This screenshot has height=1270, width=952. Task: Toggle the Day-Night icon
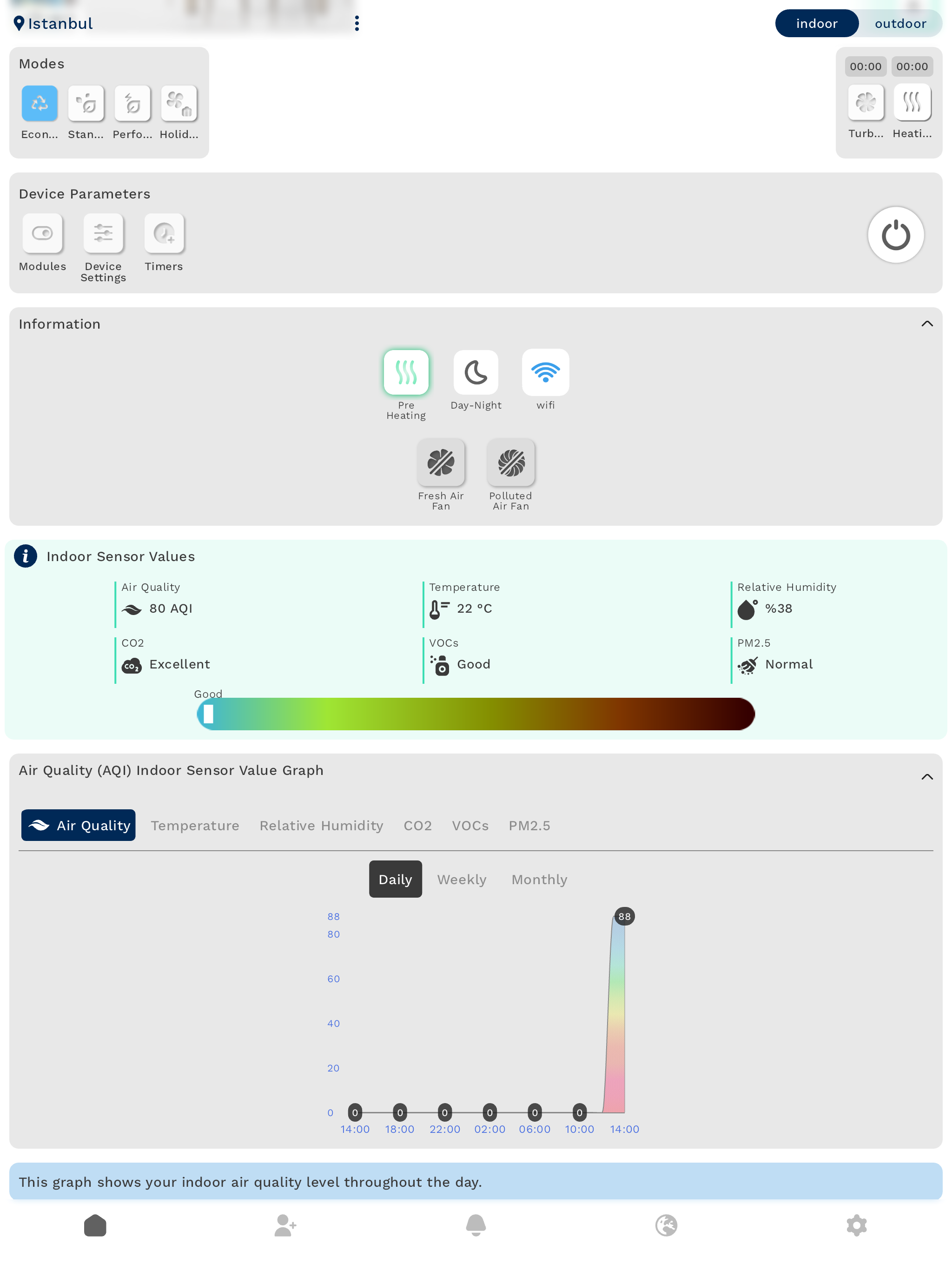point(476,372)
